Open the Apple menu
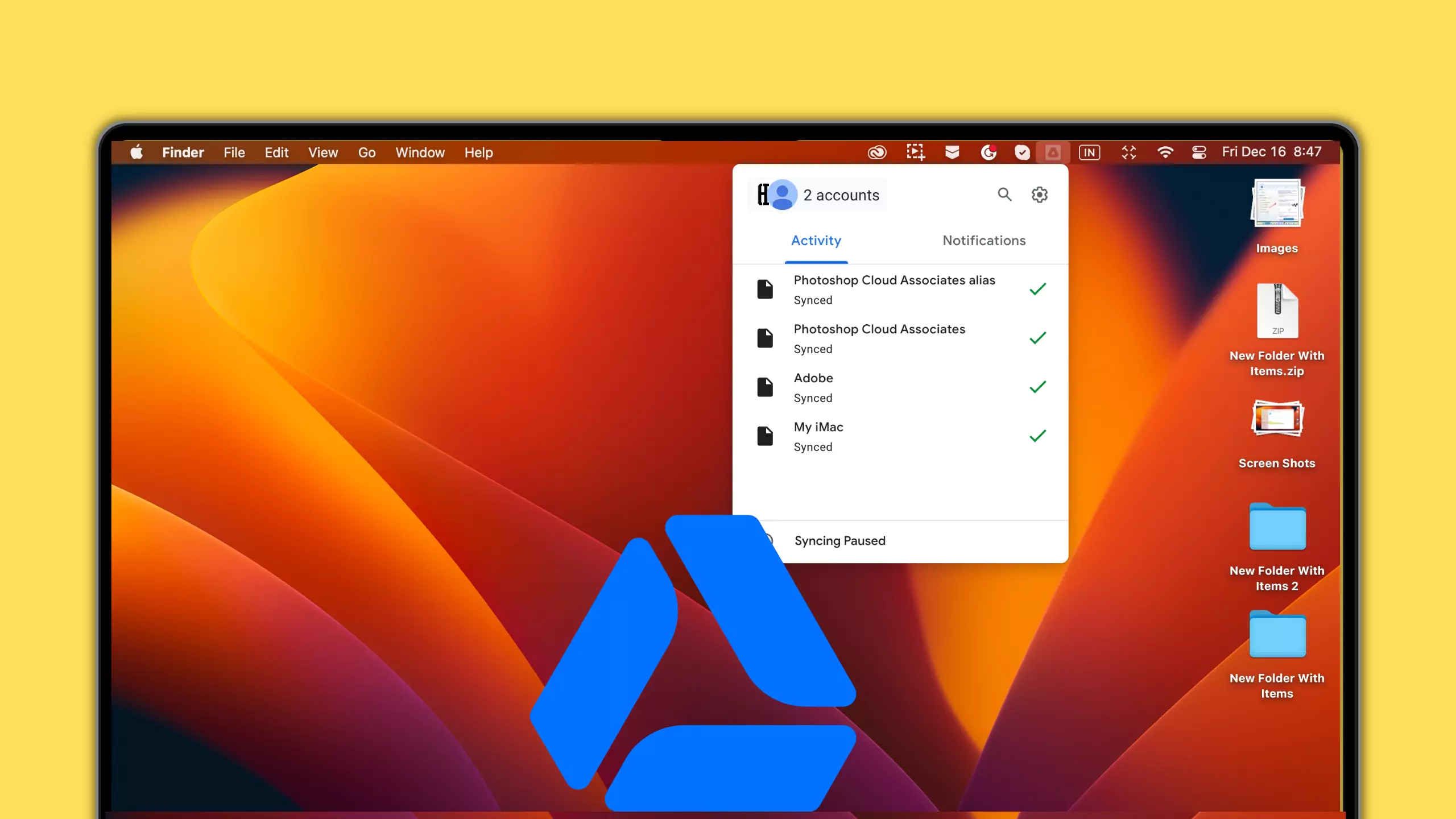The image size is (1456, 819). (136, 152)
